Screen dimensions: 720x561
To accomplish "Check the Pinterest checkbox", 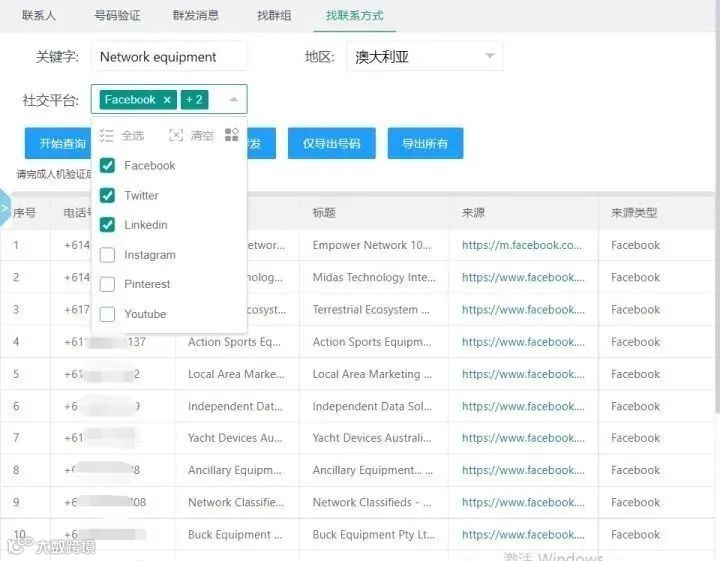I will pos(107,284).
